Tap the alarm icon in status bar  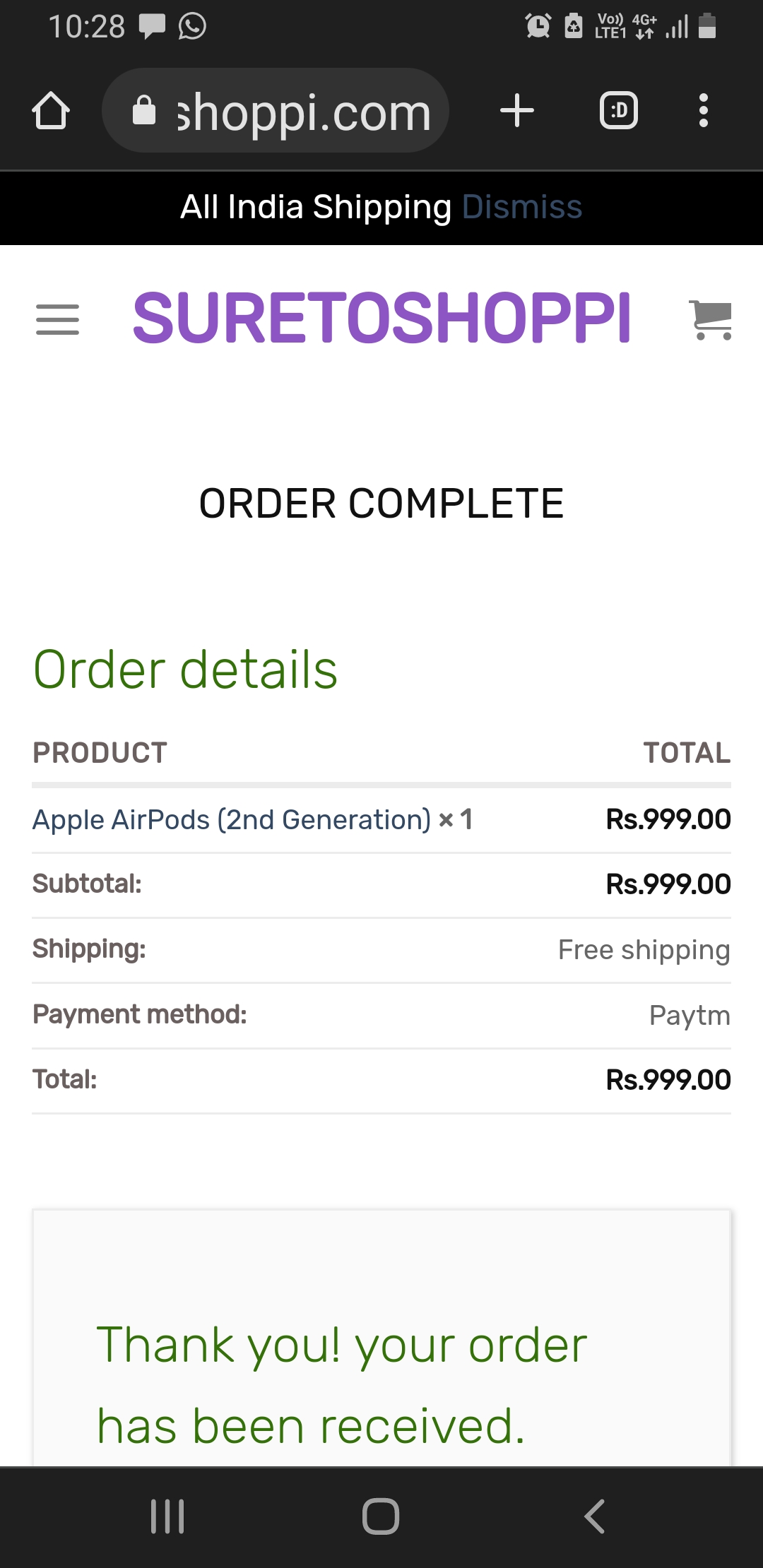click(538, 26)
